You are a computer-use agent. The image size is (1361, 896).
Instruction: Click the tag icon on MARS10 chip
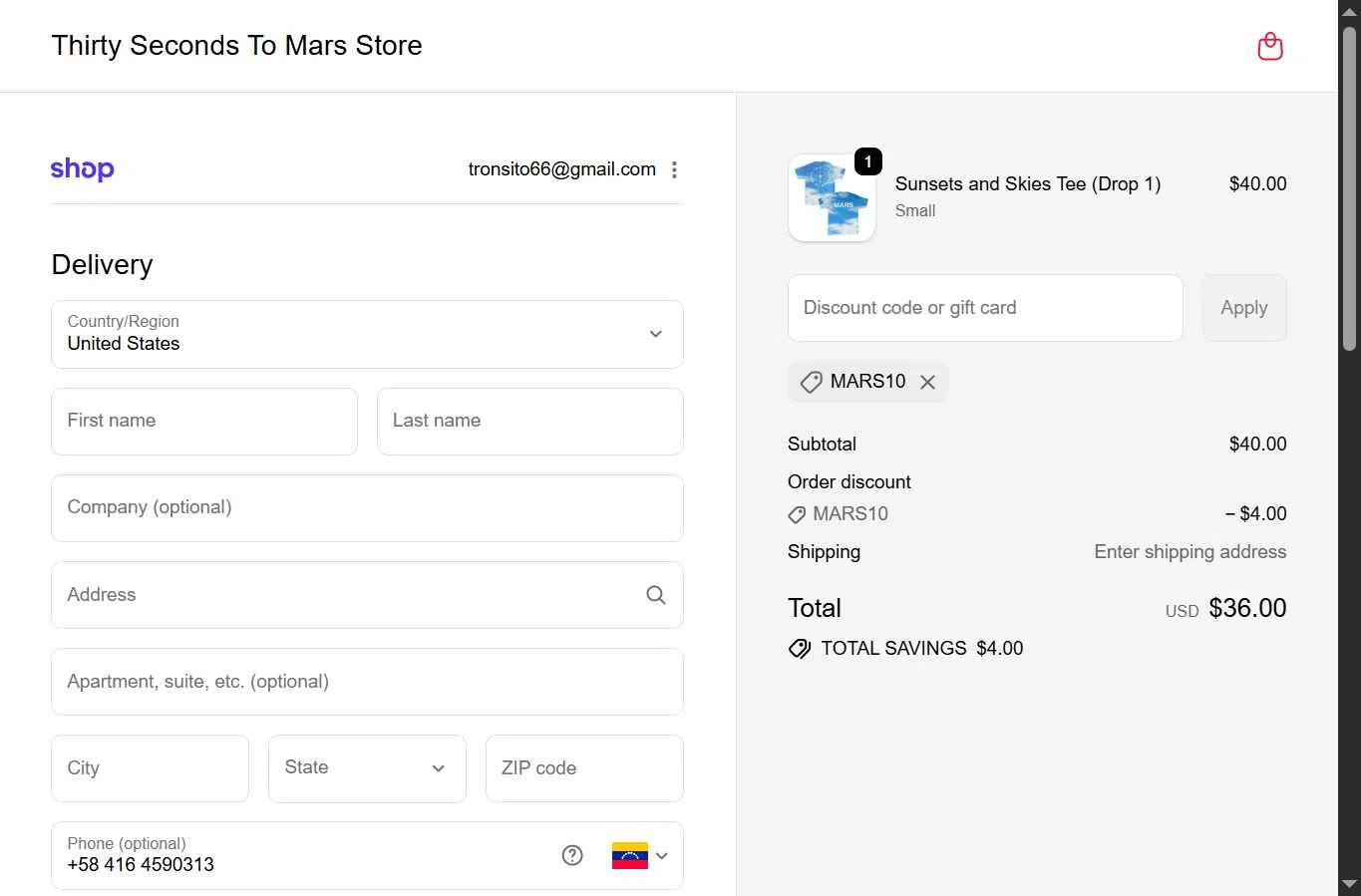[812, 382]
